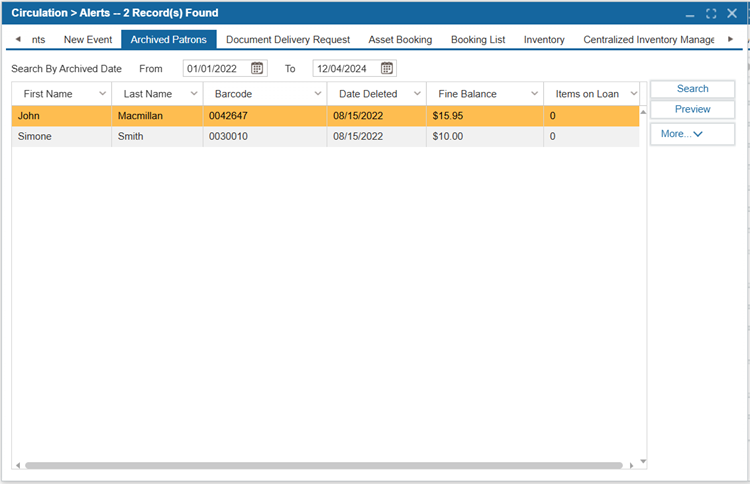Click the horizontal scrollbar thumb
The width and height of the screenshot is (750, 484).
pyautogui.click(x=324, y=465)
